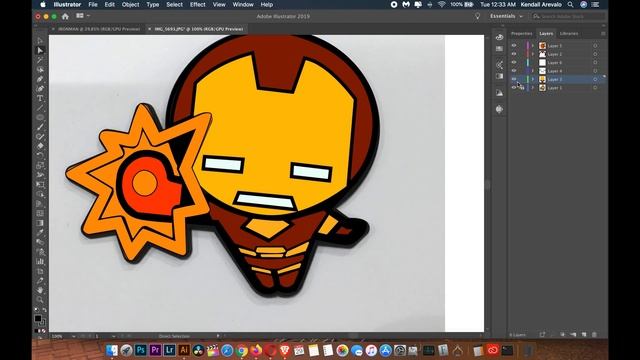Expand Layer 1 disclosure arrow
This screenshot has width=640, height=360.
pos(533,87)
